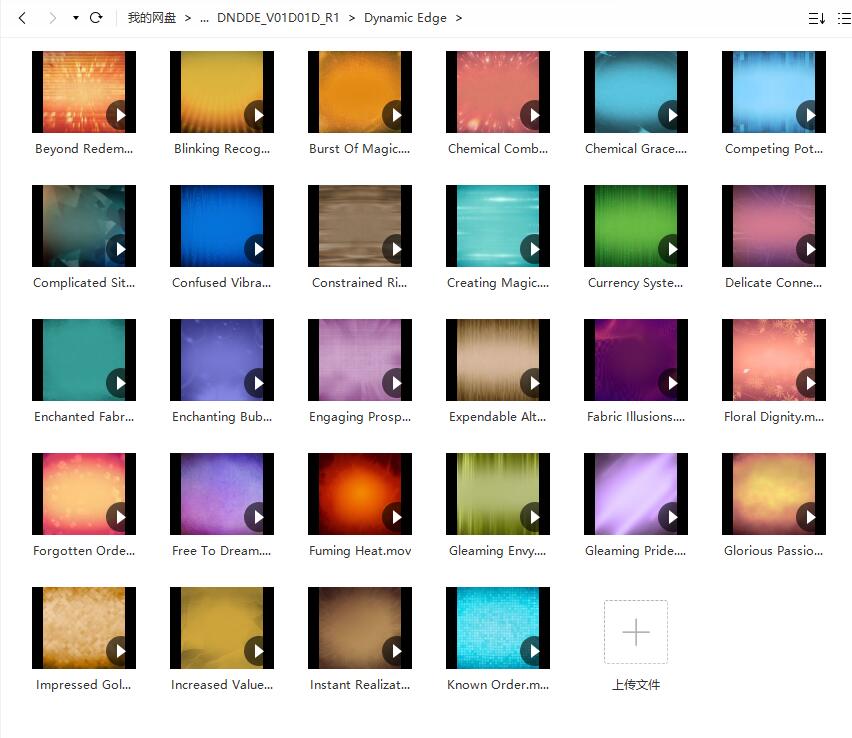Click the Free To Dream file name
Viewport: 852px width, 738px height.
point(222,551)
